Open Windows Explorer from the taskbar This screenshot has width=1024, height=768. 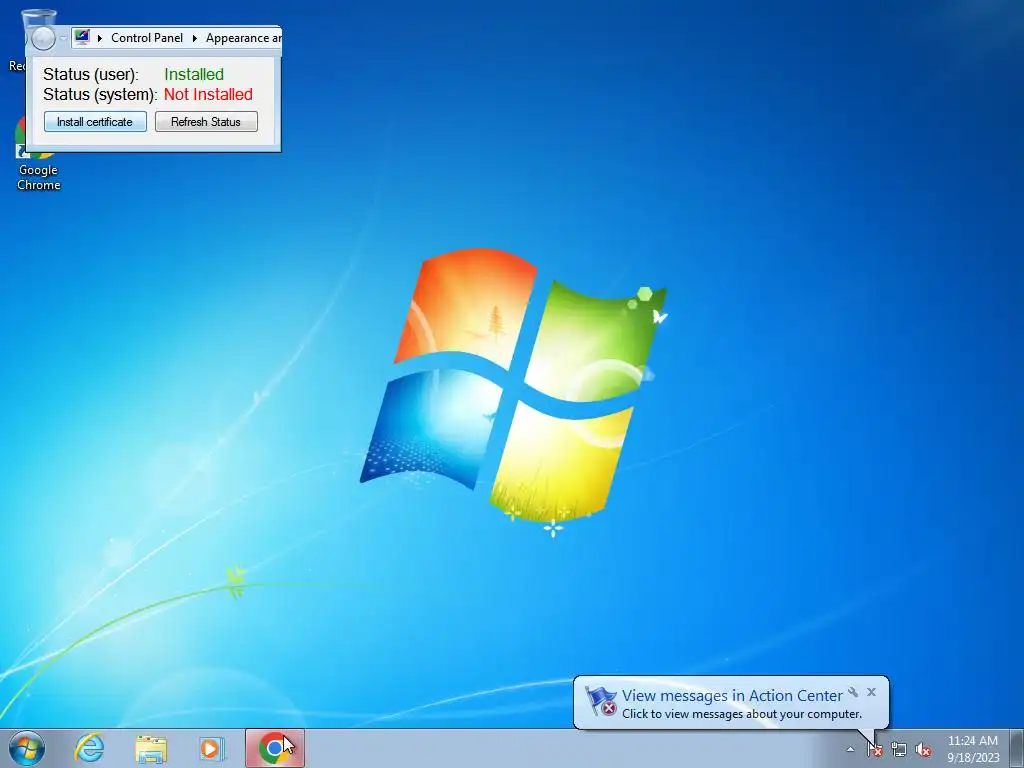click(150, 749)
